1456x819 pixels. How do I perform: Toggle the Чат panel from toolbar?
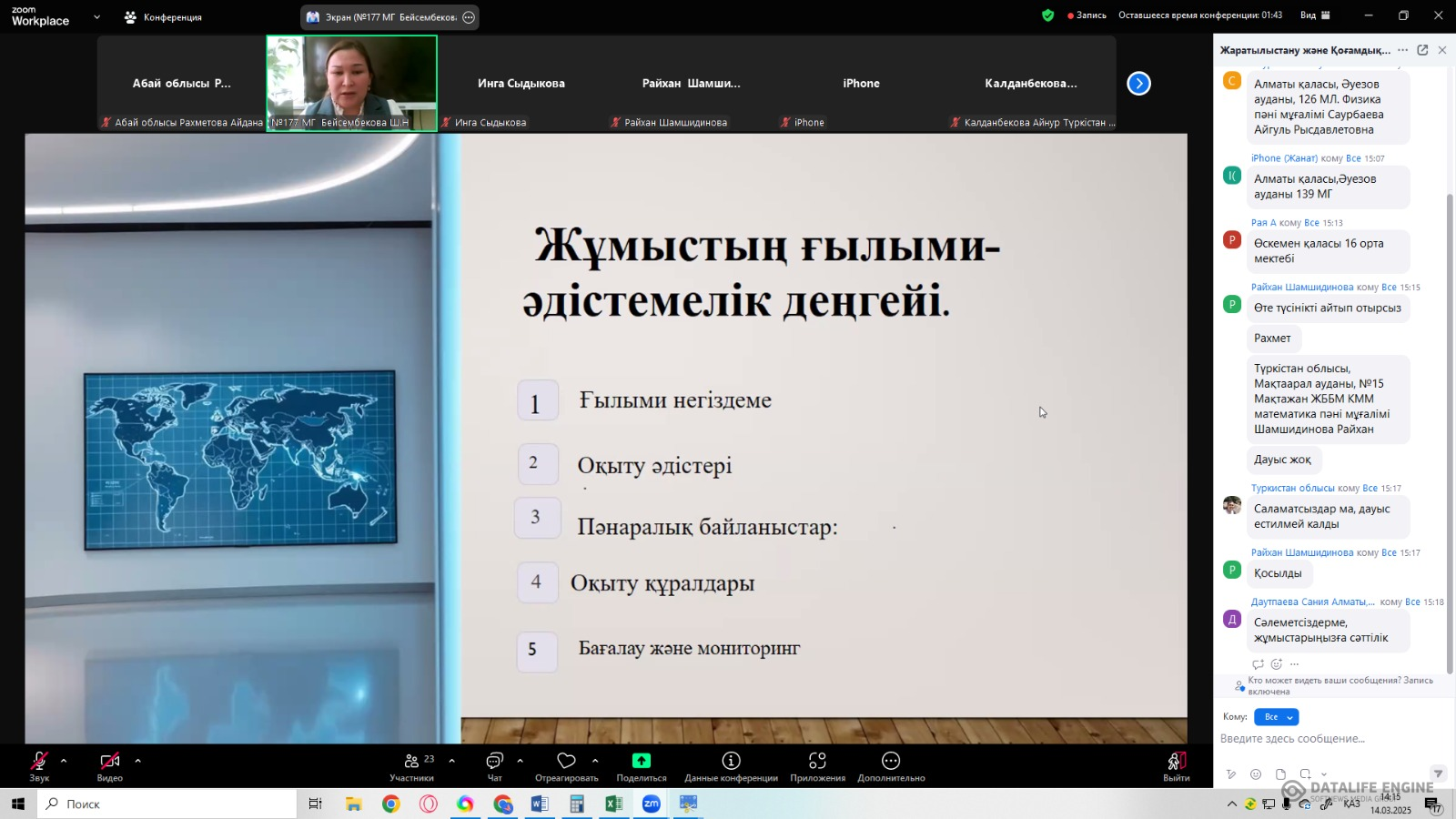(x=494, y=765)
